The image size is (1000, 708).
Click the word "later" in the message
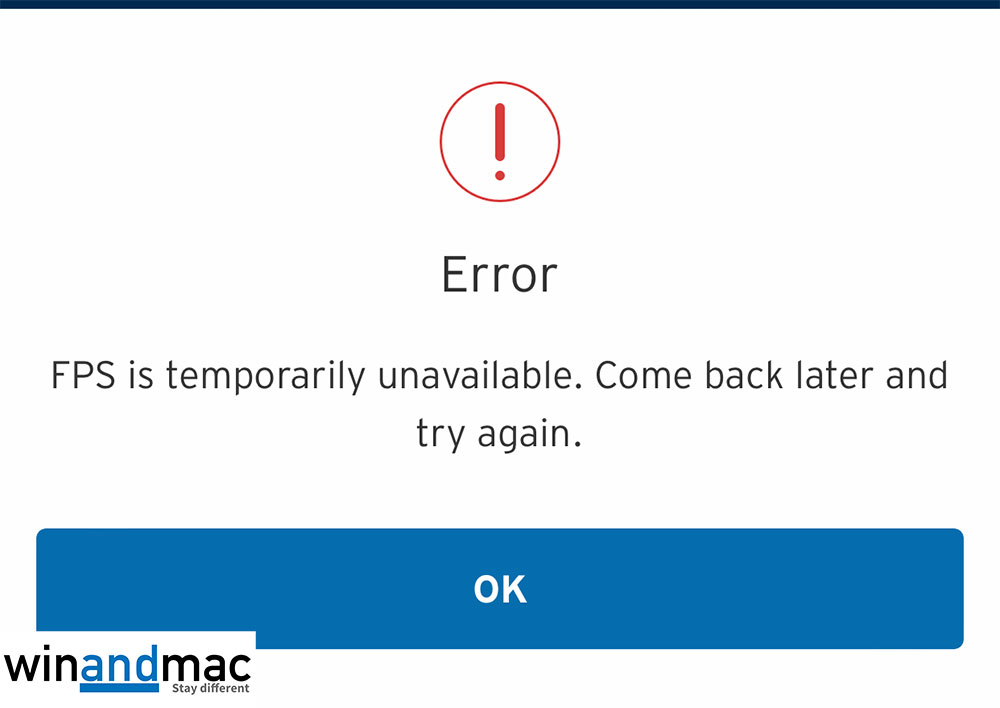coord(835,375)
